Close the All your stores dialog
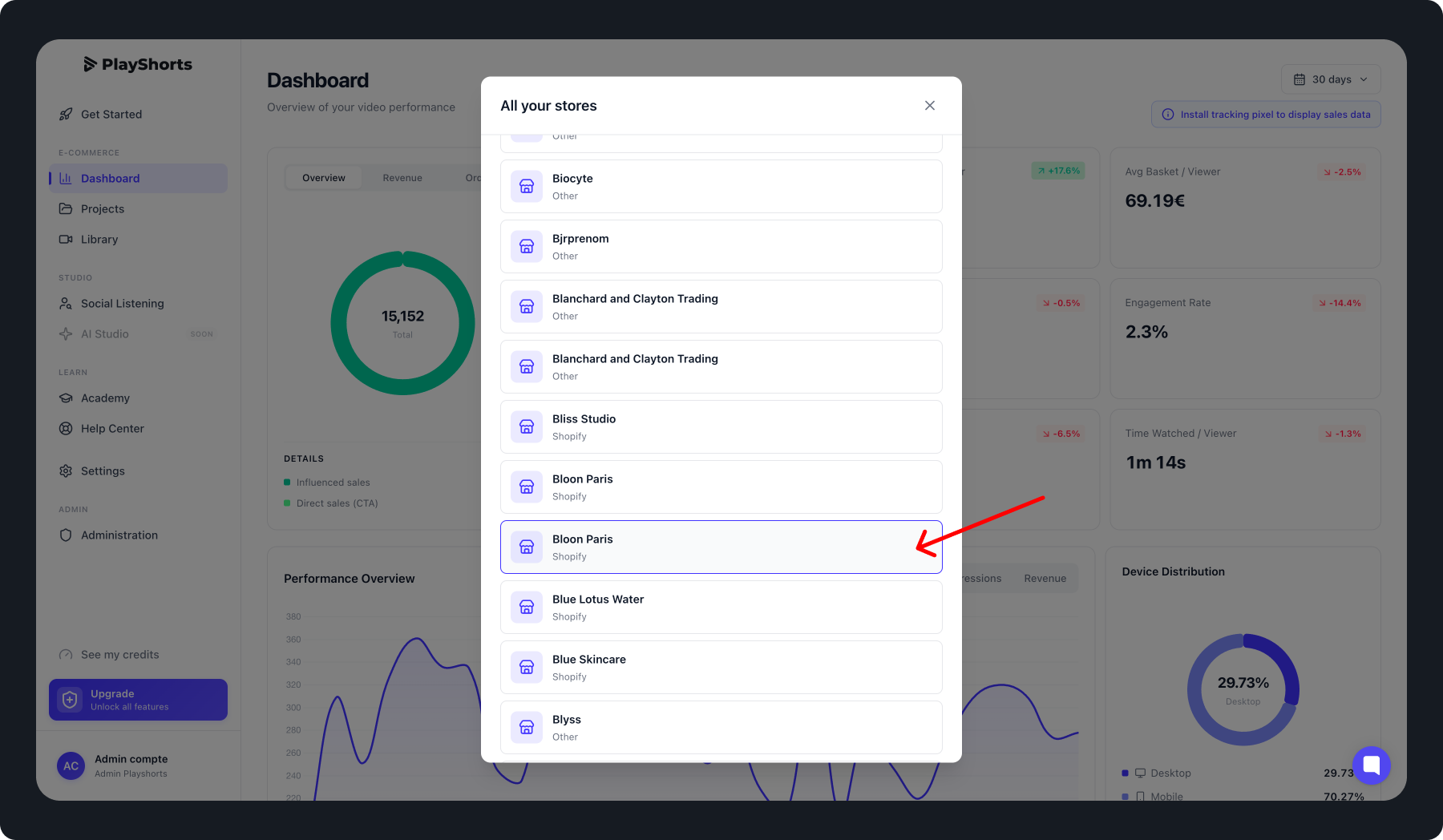This screenshot has width=1443, height=840. 930,106
